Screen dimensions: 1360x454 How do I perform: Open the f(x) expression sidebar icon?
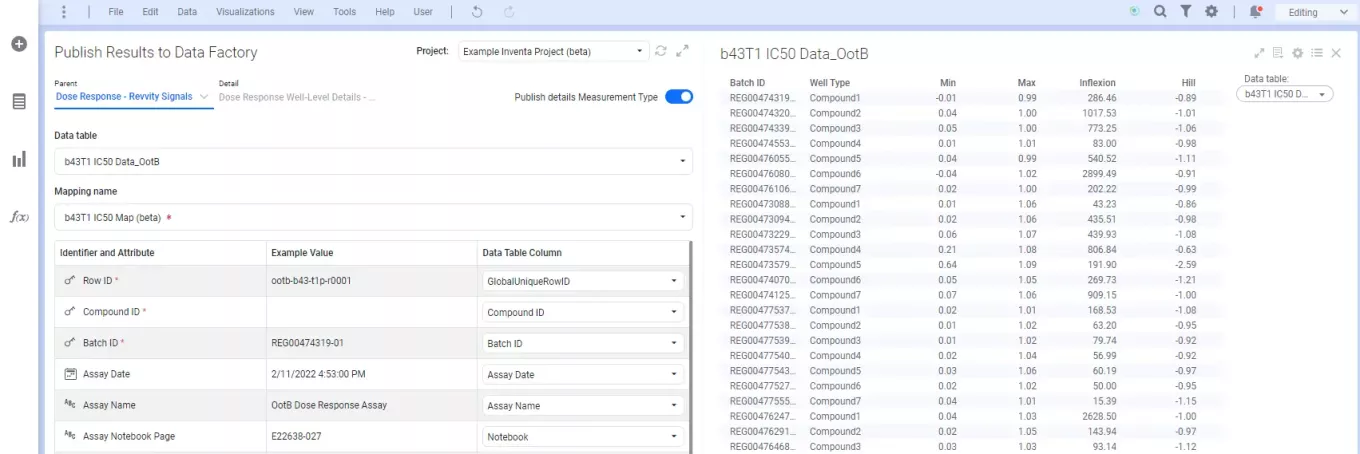tap(18, 217)
